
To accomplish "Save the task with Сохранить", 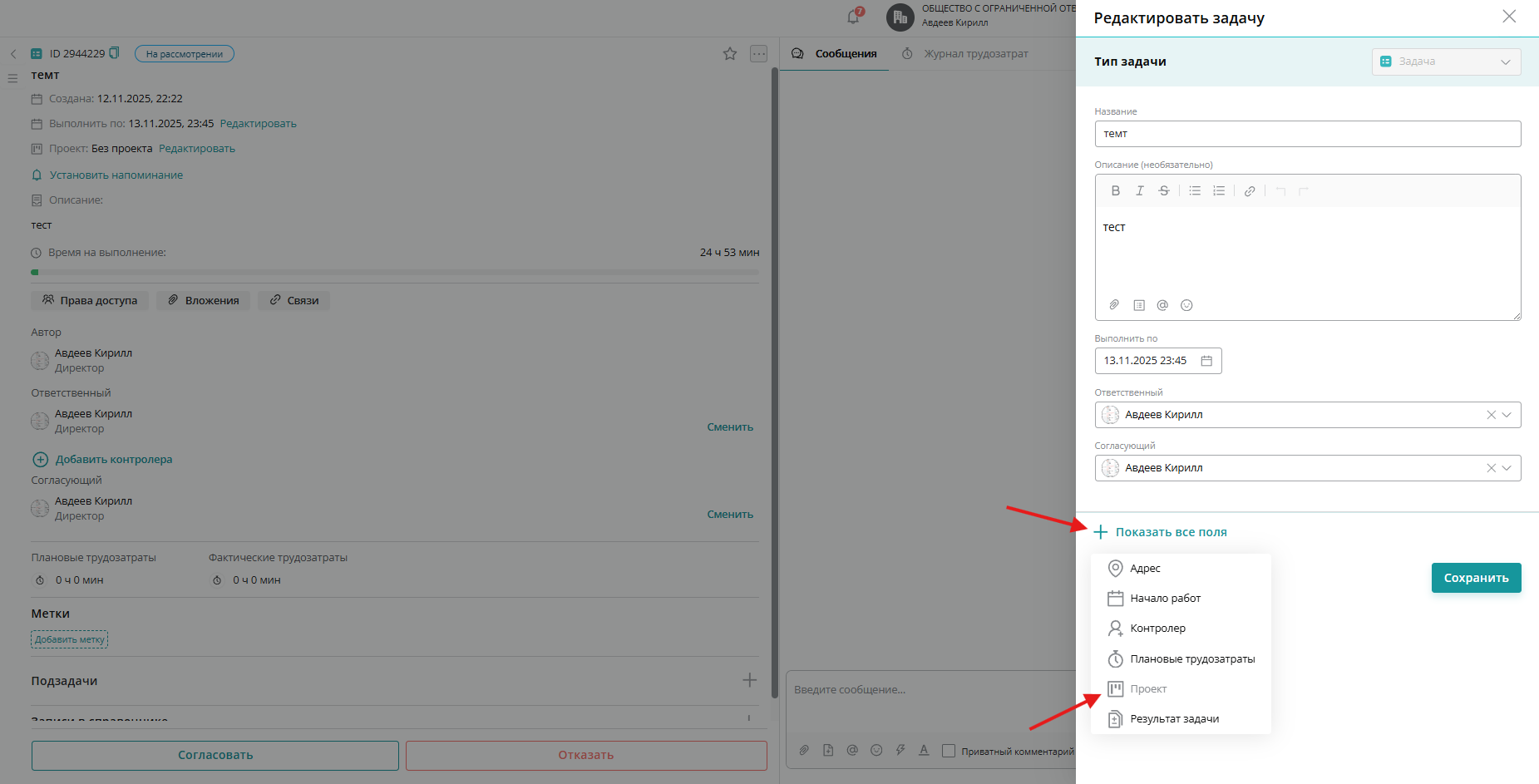I will point(1476,578).
